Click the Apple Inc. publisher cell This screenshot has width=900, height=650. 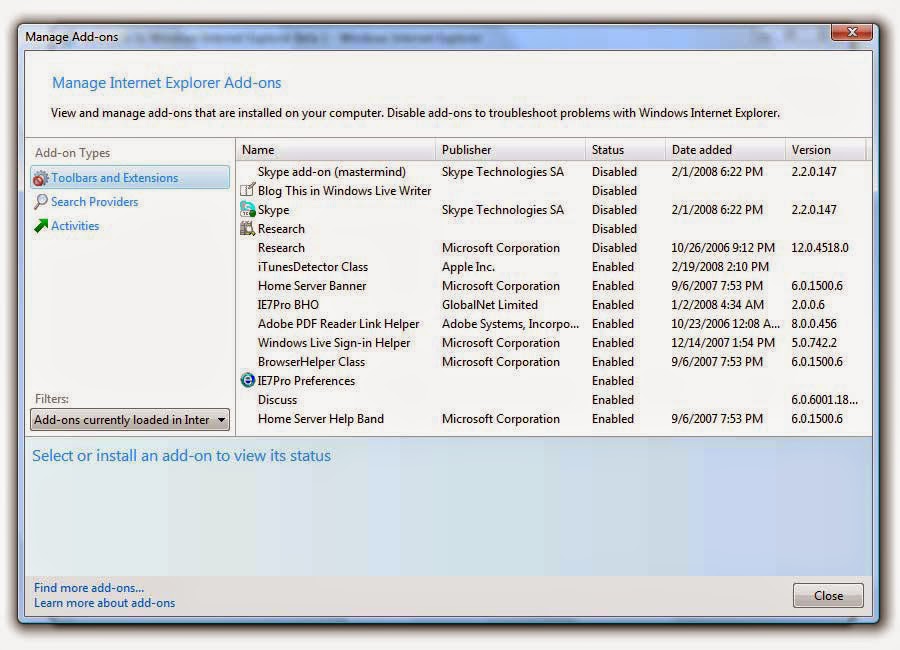coord(468,266)
